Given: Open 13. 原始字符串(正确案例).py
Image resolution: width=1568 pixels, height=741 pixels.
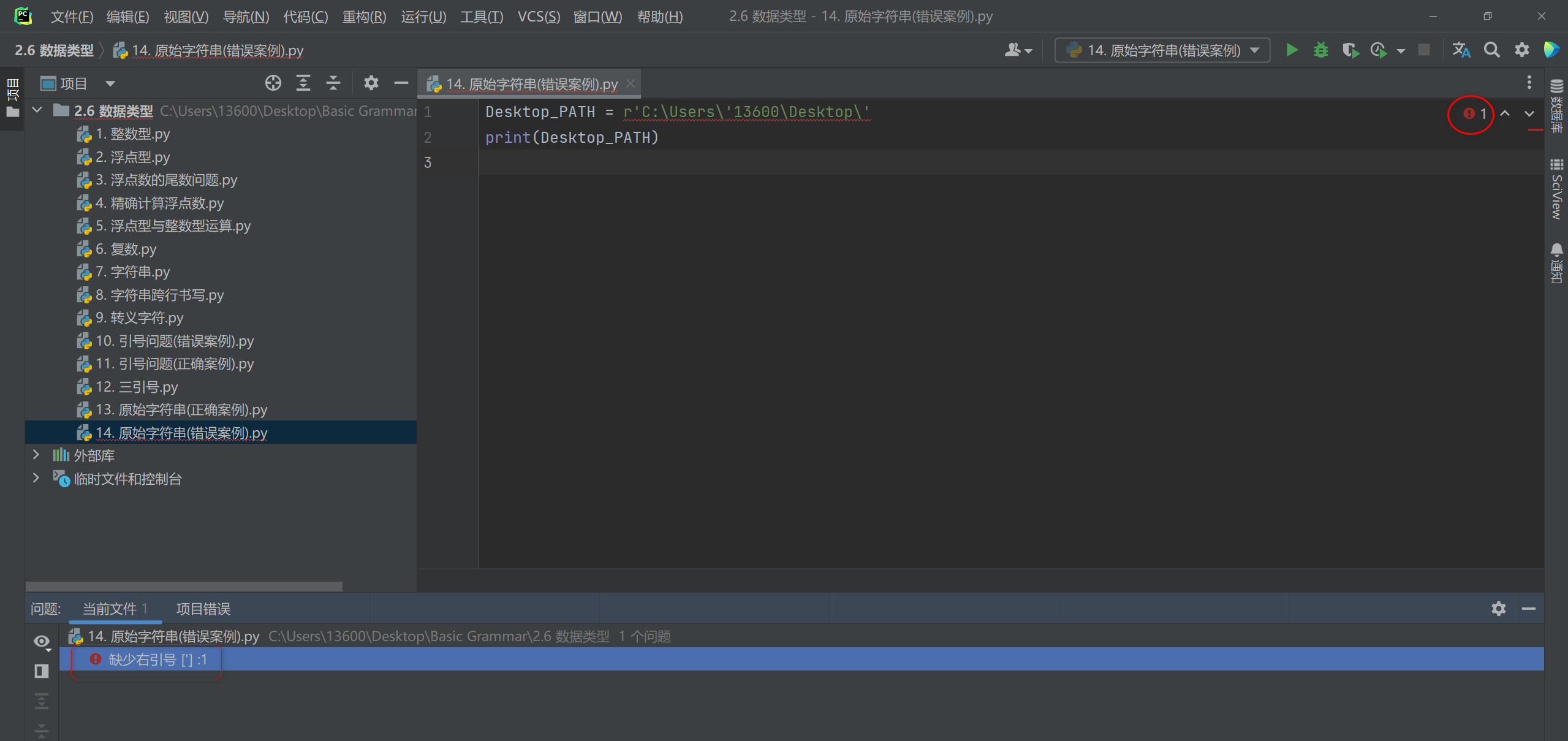Looking at the screenshot, I should point(172,409).
